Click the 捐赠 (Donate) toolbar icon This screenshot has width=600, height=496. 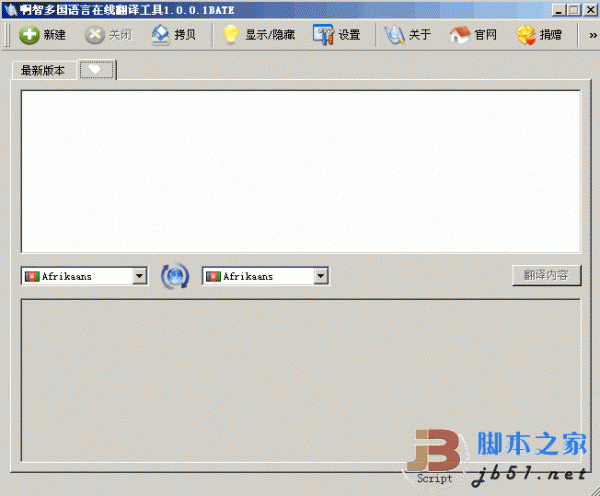point(526,35)
